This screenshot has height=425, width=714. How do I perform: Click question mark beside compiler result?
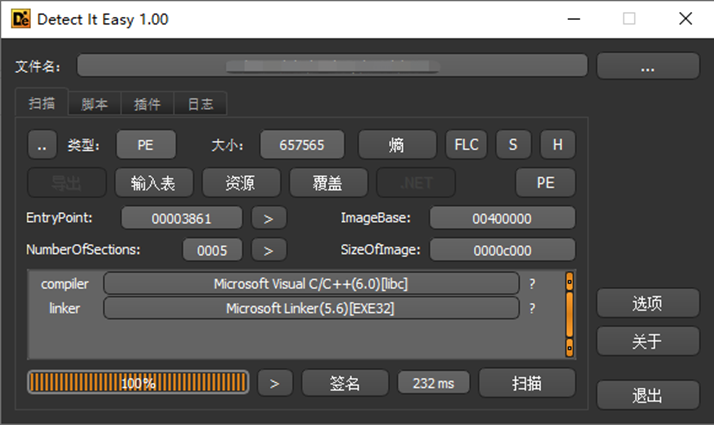tap(532, 284)
